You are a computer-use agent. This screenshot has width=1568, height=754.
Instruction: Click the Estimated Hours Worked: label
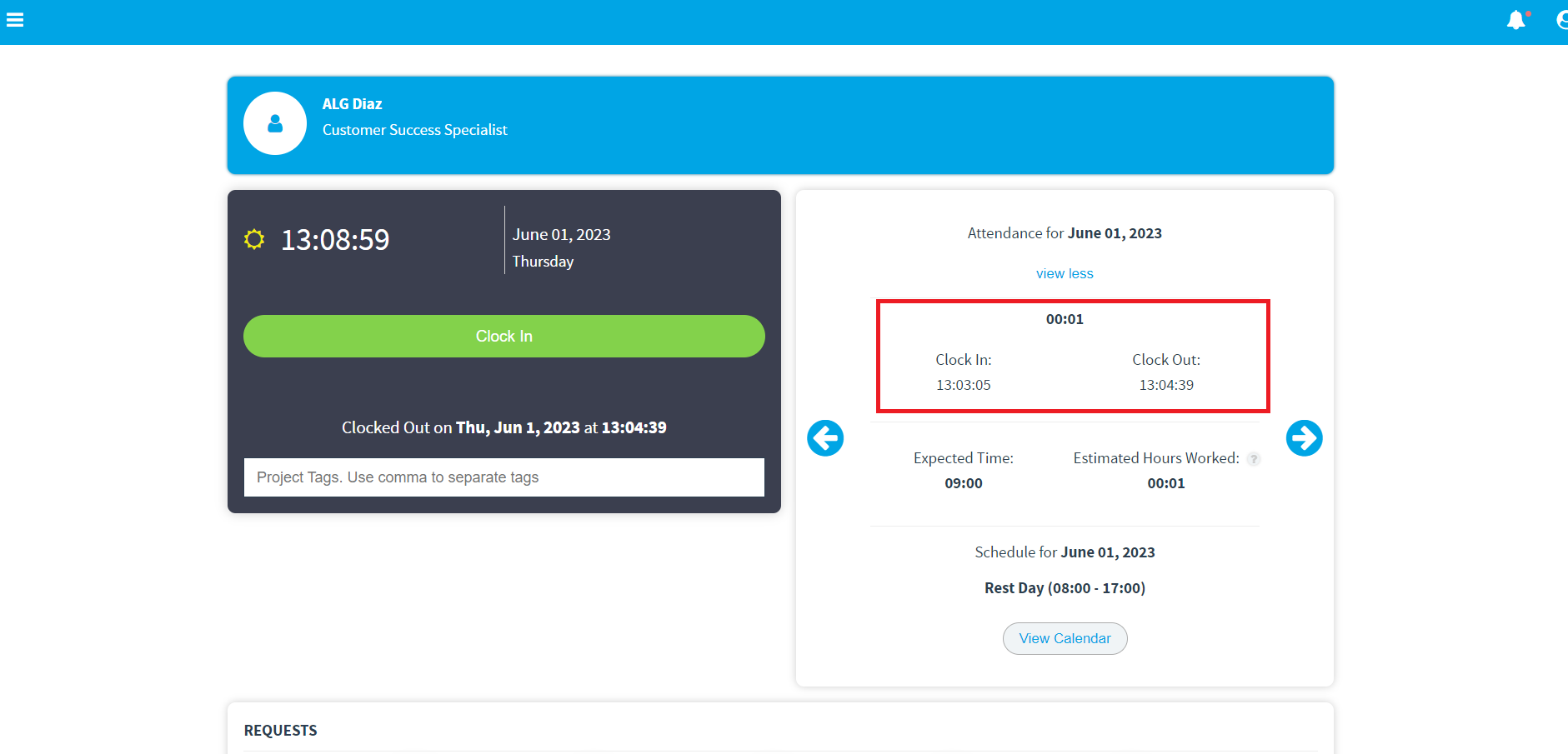[1155, 458]
